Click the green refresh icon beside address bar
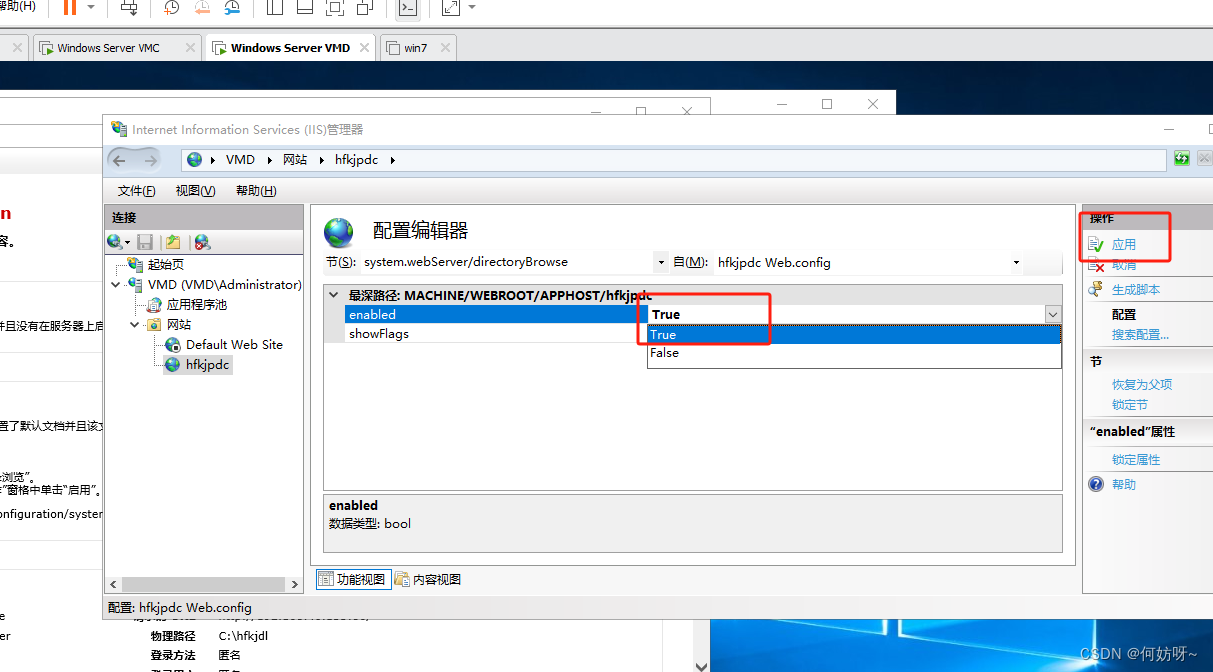 click(x=1182, y=159)
